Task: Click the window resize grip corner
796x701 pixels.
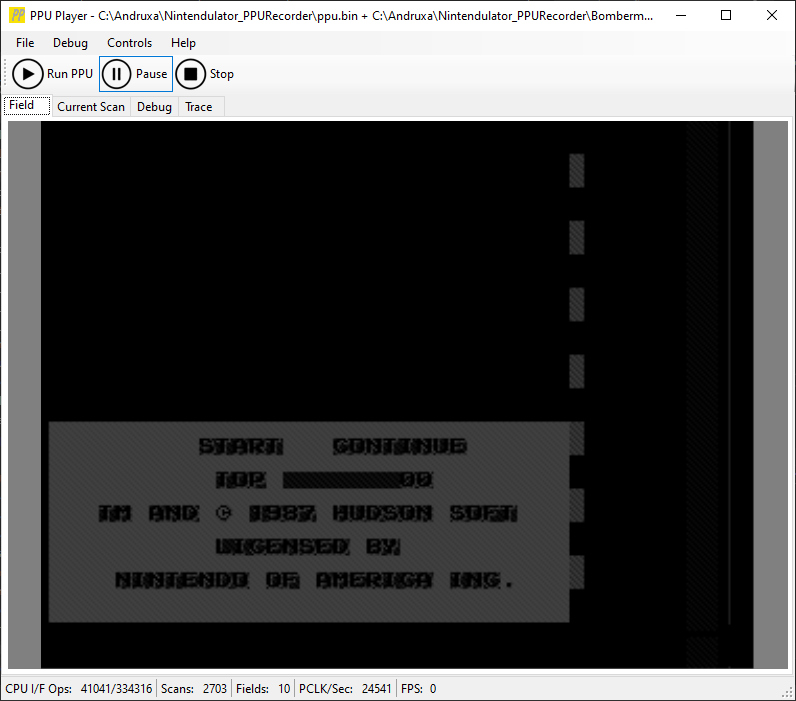Action: click(787, 692)
